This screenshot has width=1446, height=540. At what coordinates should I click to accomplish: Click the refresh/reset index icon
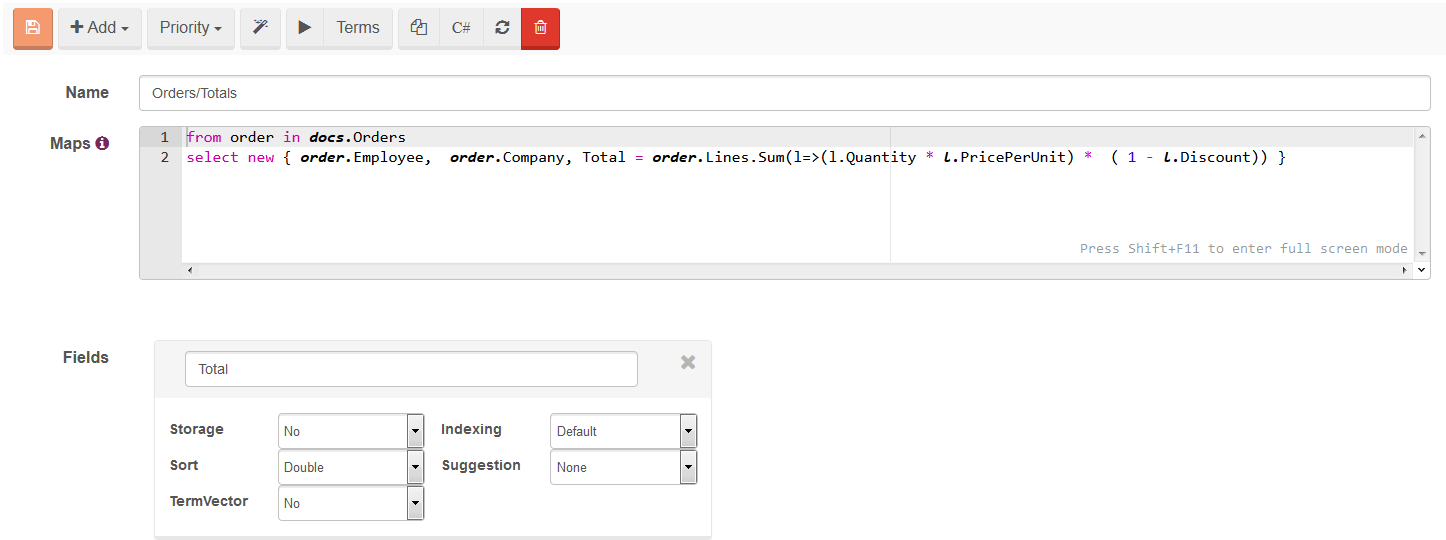[502, 28]
